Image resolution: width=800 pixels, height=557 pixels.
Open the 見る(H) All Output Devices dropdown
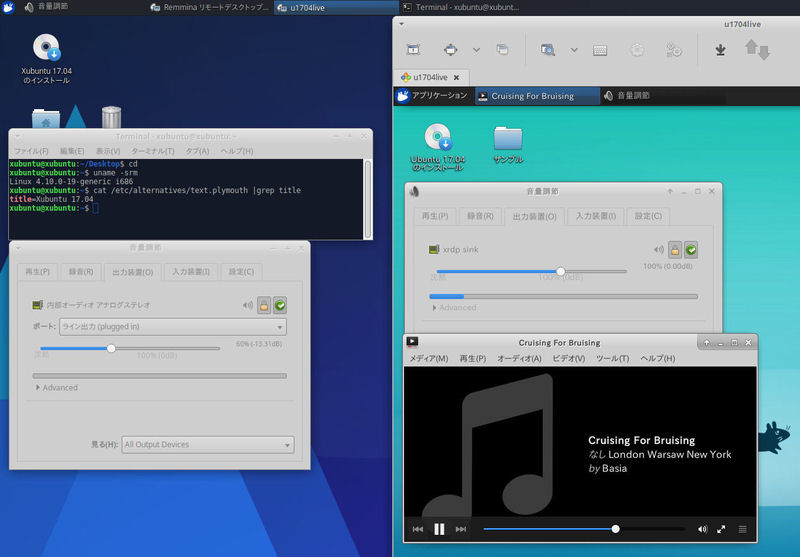pos(208,444)
